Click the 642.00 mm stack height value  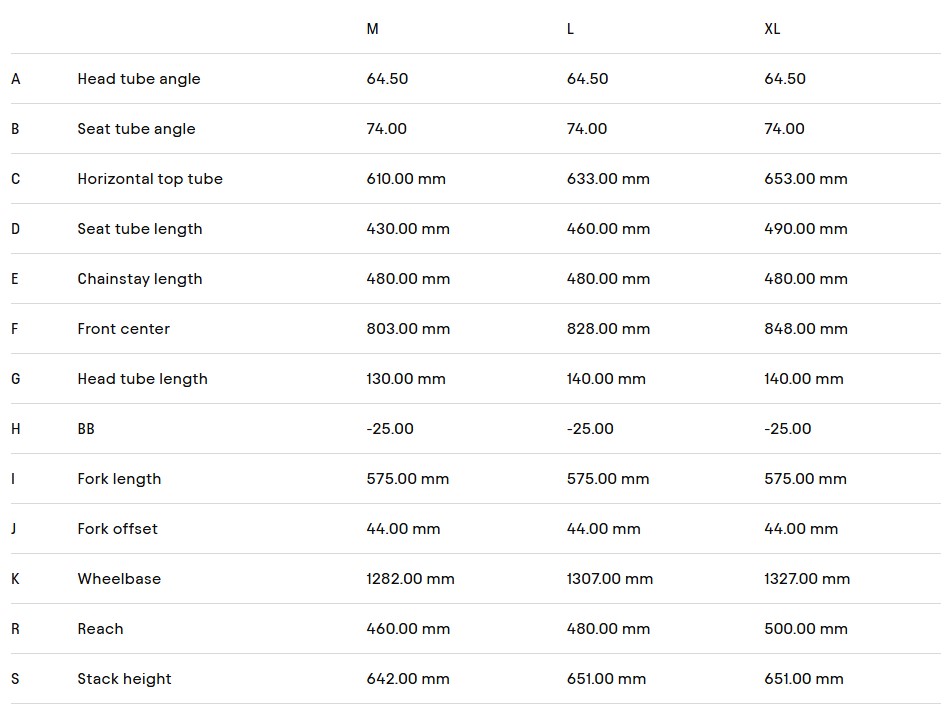point(408,679)
